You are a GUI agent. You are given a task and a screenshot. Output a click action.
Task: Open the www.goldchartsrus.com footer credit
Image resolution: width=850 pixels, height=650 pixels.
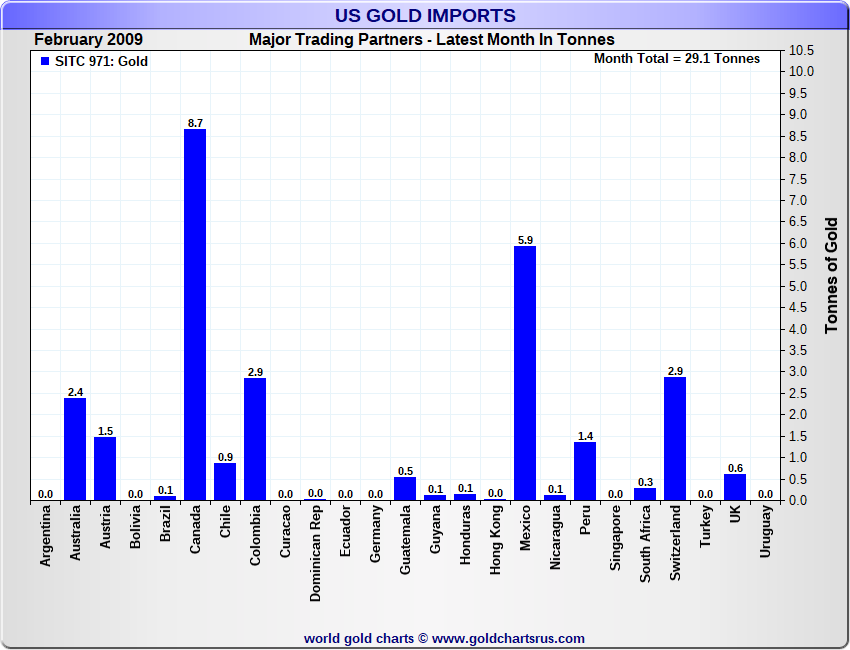(508, 639)
